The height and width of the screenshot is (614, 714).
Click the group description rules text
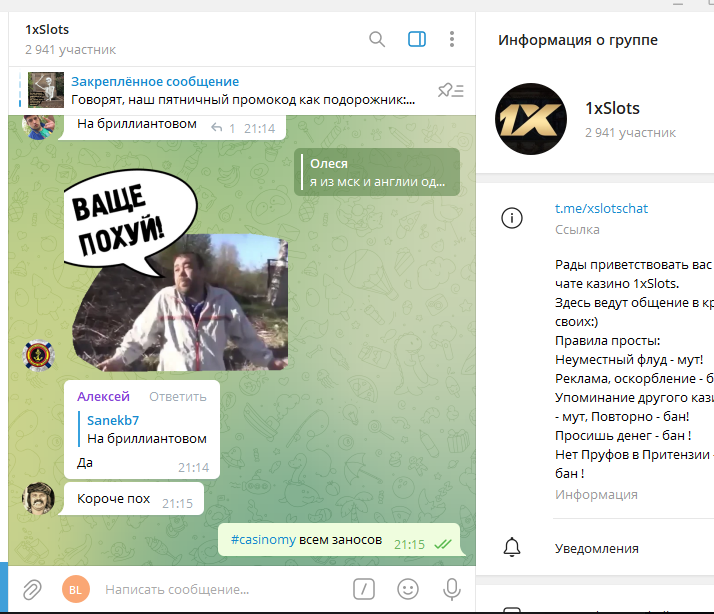click(634, 369)
